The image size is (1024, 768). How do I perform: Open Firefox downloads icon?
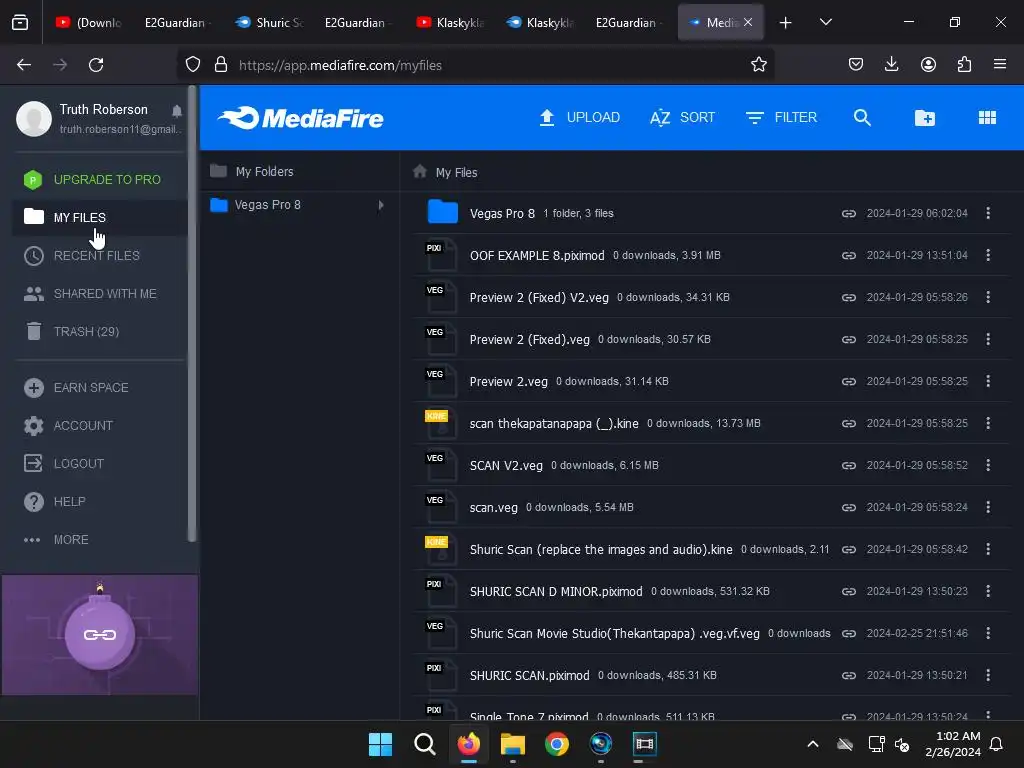tap(891, 64)
